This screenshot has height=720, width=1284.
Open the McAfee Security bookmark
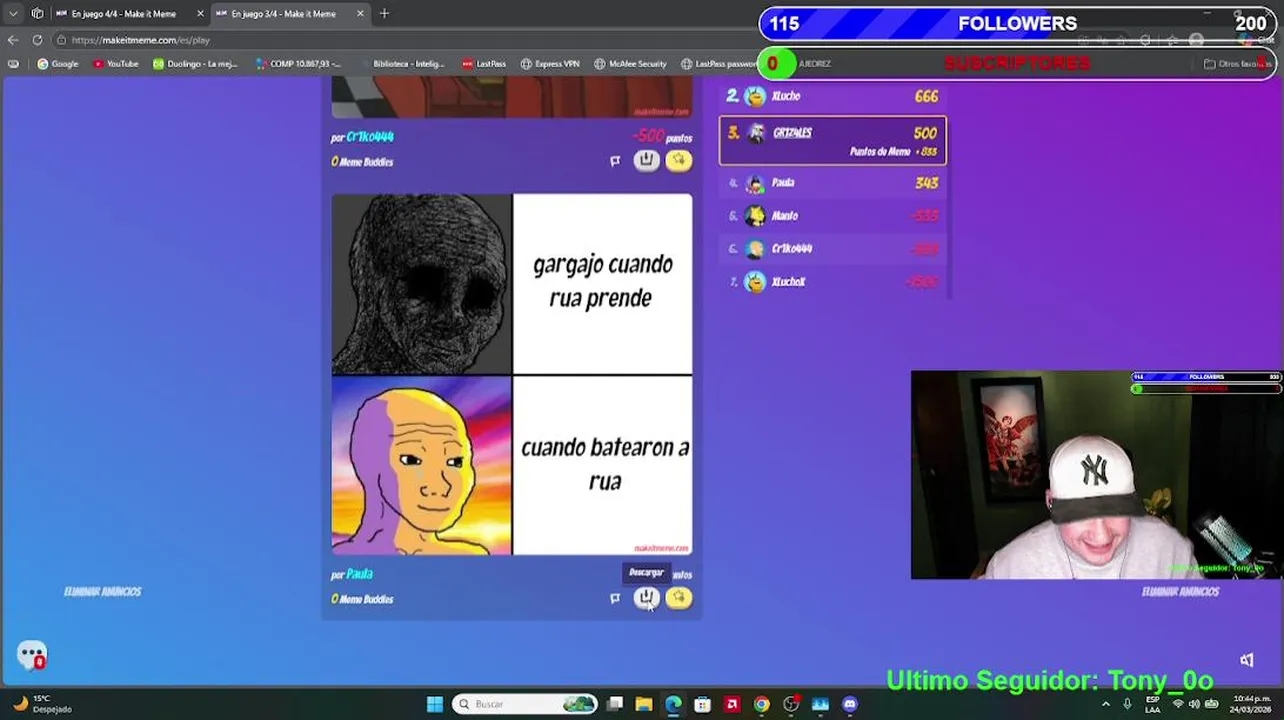(x=630, y=64)
